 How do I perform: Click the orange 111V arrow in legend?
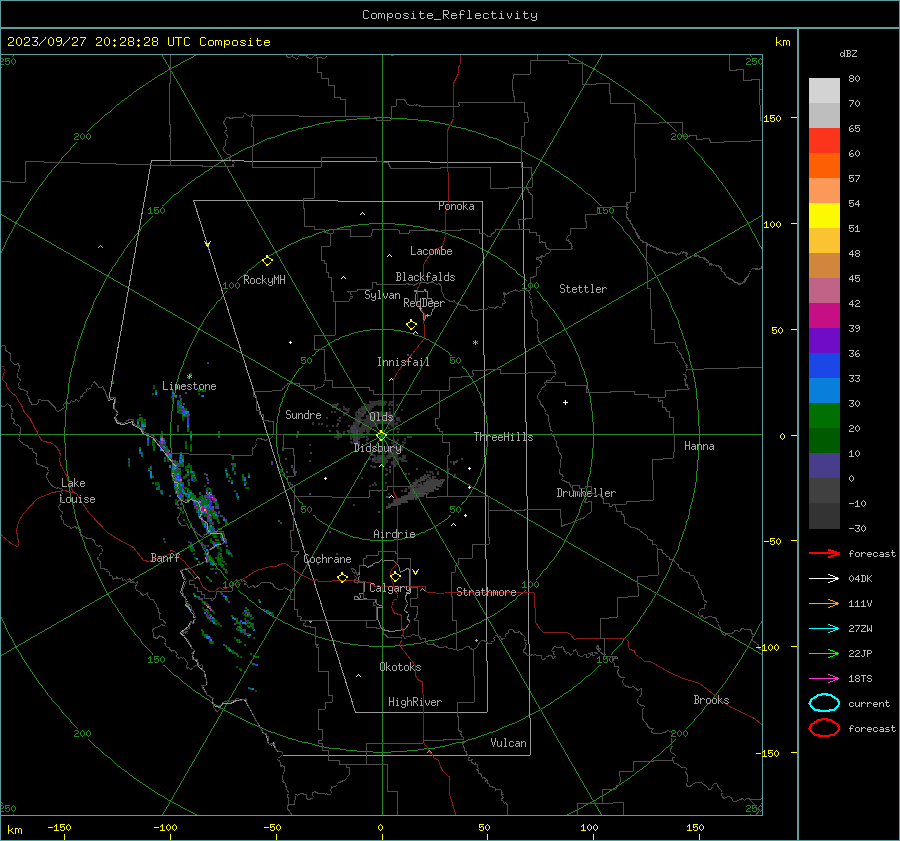(824, 603)
